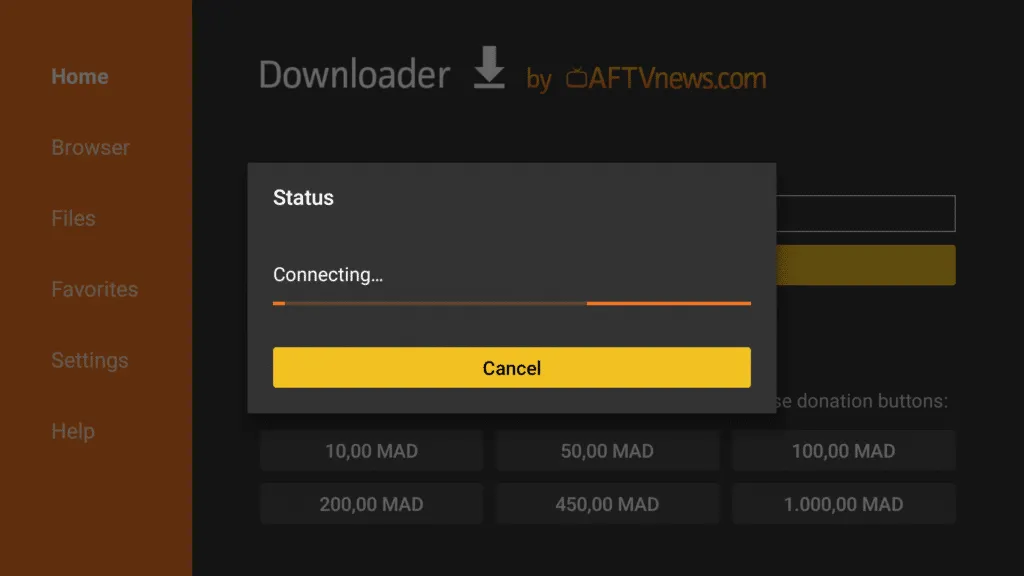This screenshot has width=1024, height=576.
Task: Go to Files in the sidebar
Action: tap(73, 218)
